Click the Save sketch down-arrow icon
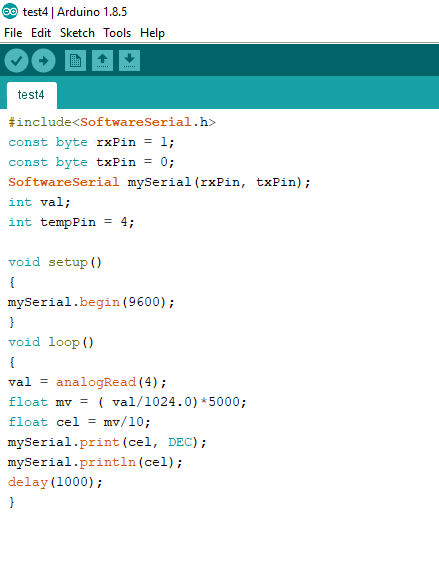Image resolution: width=439 pixels, height=578 pixels. tap(129, 60)
